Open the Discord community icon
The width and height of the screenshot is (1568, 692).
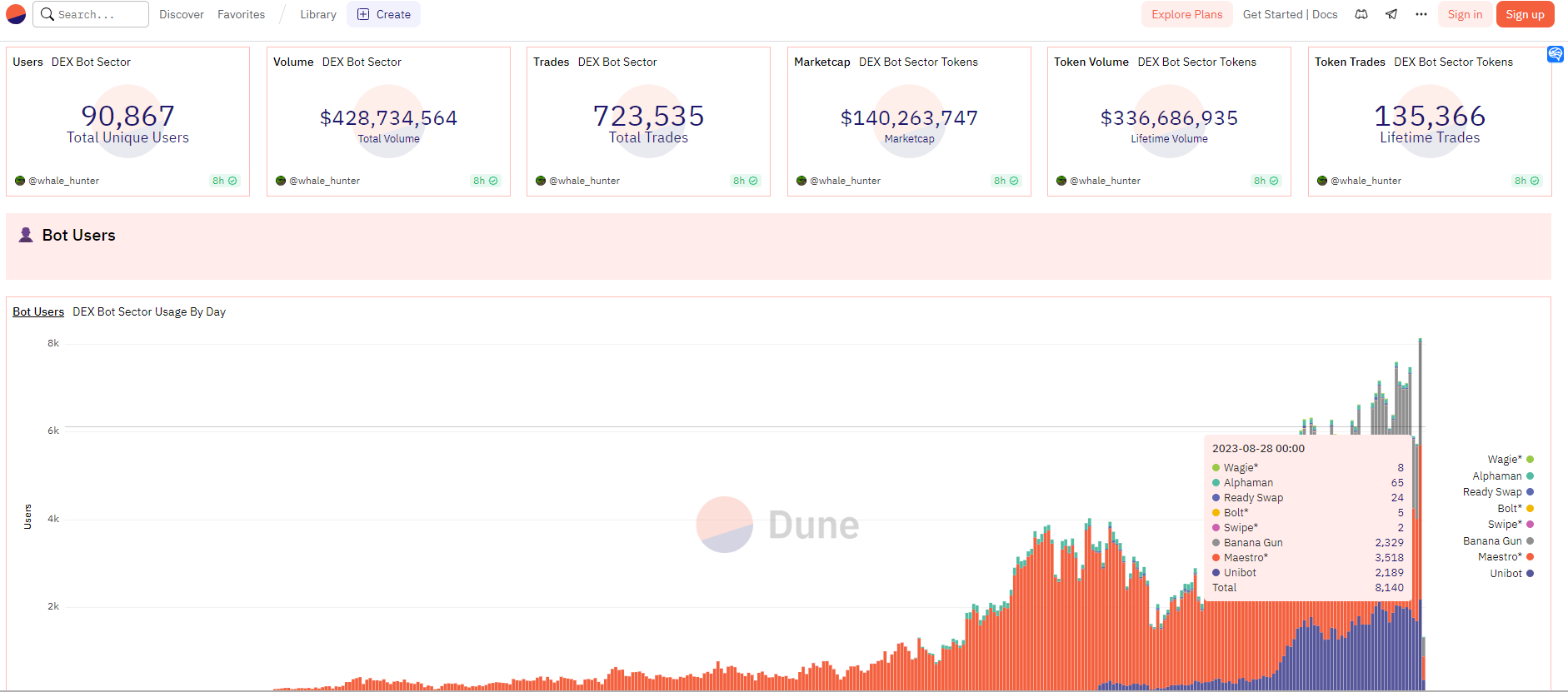(1361, 14)
